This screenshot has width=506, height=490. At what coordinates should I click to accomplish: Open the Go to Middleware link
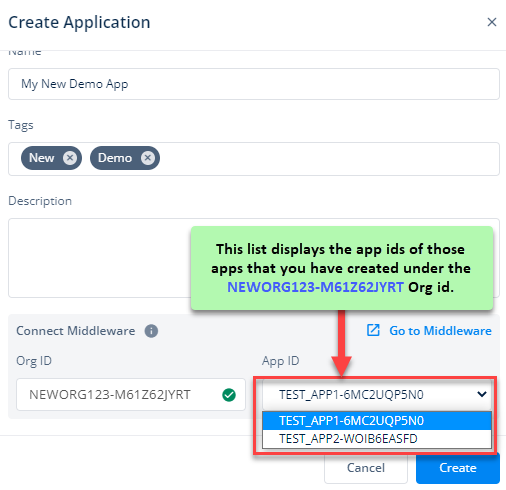[440, 331]
